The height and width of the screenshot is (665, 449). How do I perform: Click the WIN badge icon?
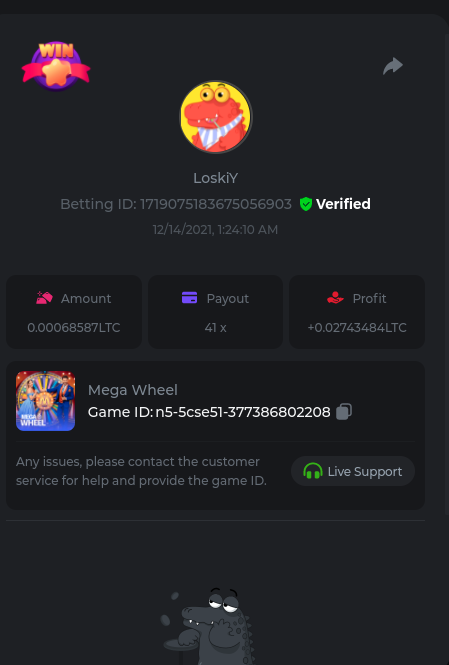(56, 66)
